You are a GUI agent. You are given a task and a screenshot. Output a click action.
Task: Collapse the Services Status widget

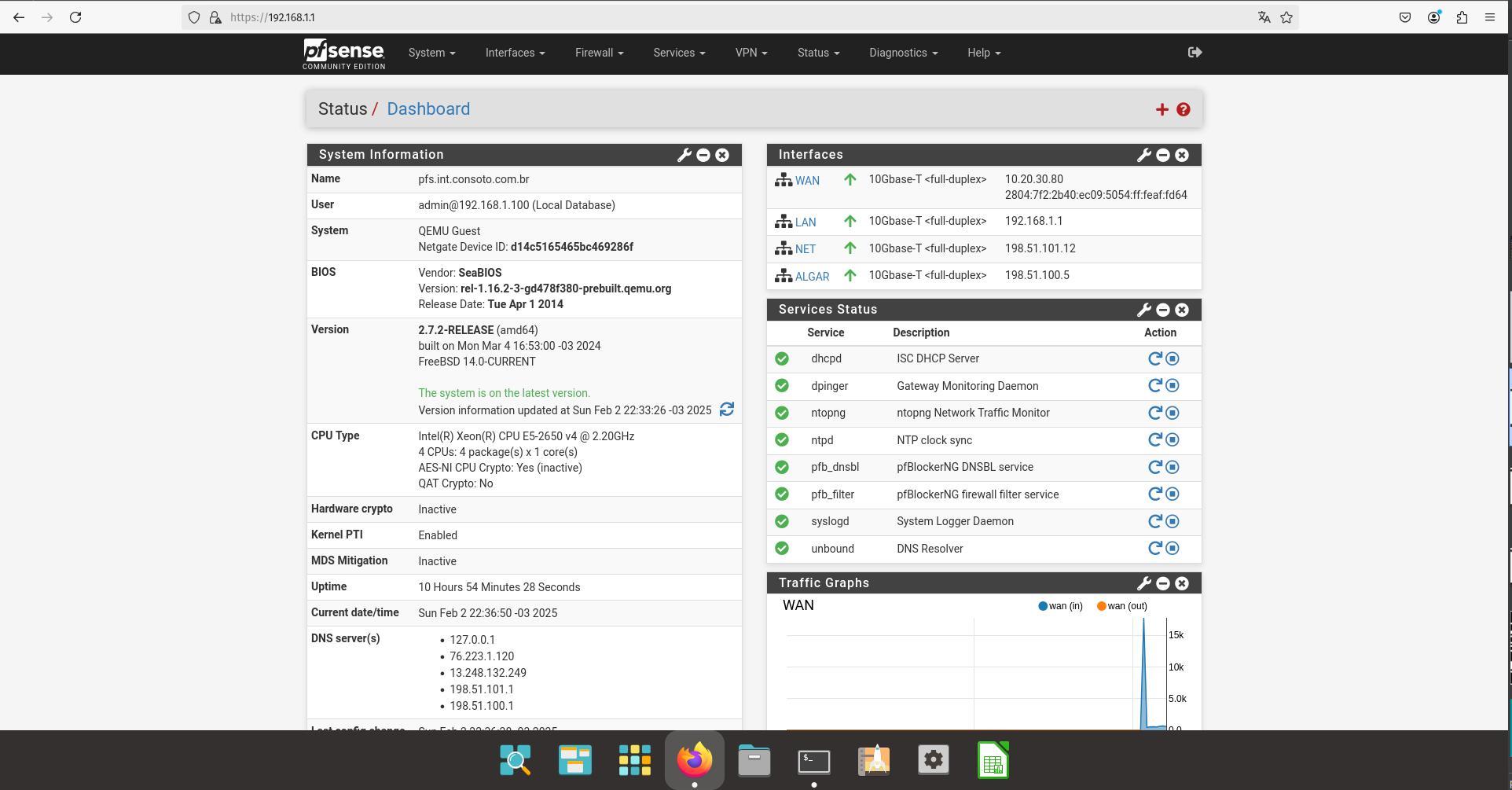(1163, 310)
